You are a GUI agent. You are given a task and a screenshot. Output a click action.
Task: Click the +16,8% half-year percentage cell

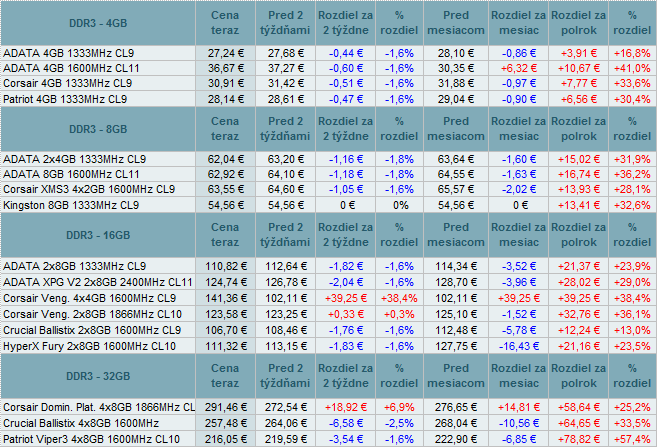632,53
